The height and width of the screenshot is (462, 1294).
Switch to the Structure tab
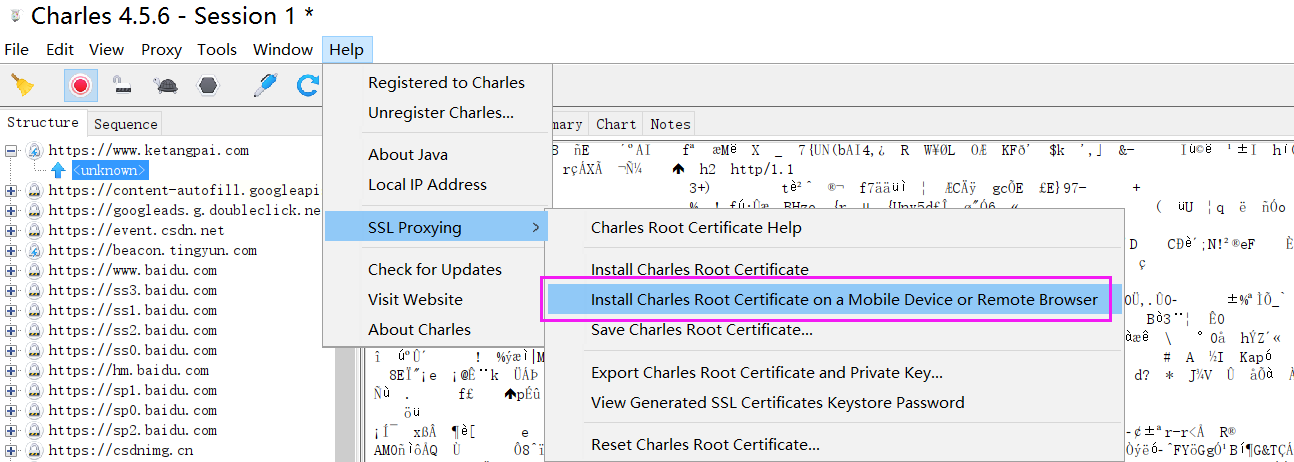[43, 122]
